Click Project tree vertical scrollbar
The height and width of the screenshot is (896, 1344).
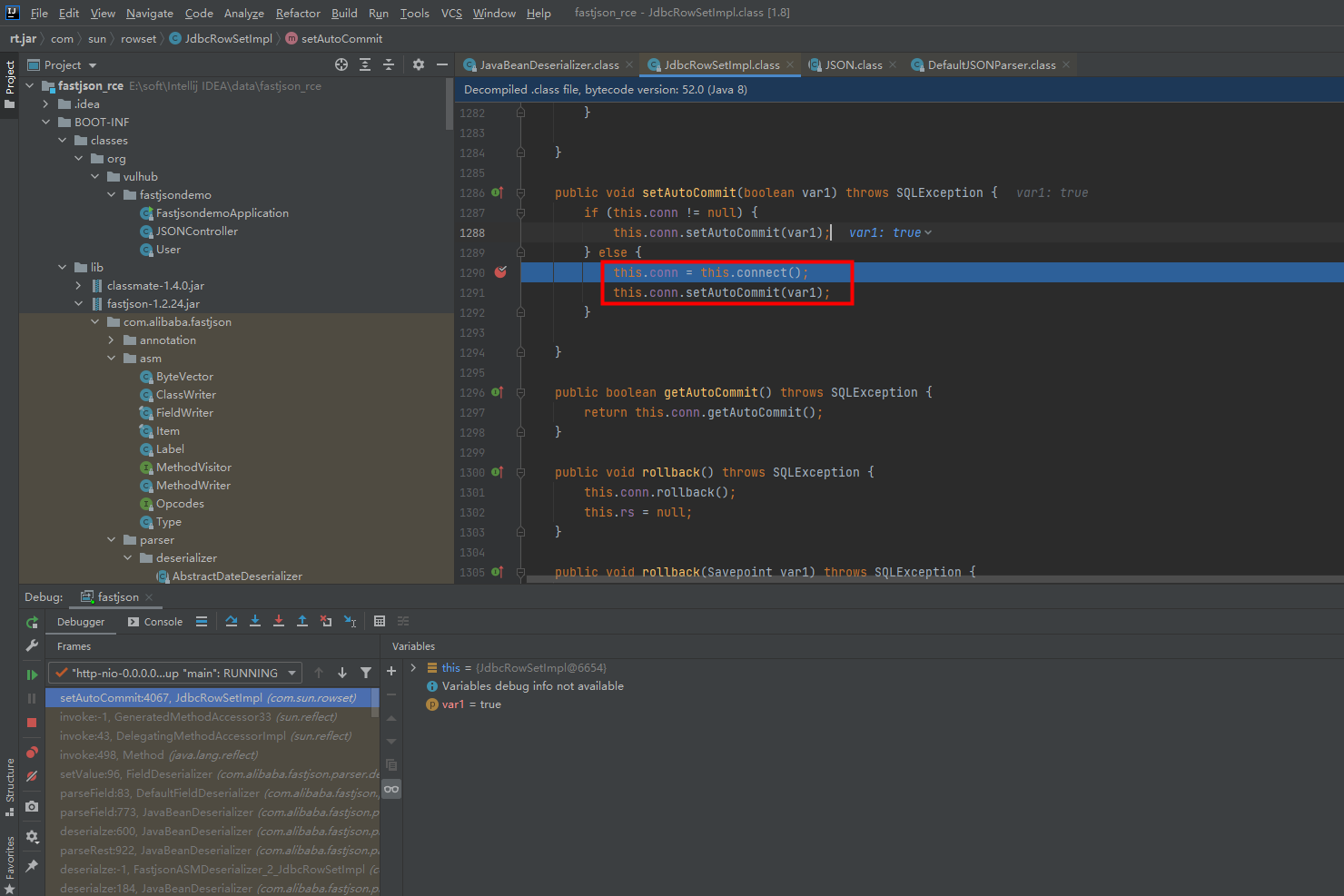450,104
